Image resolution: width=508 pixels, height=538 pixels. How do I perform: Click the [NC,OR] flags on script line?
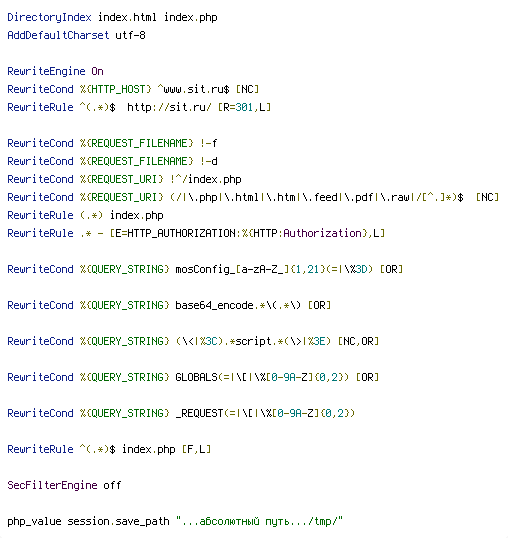pos(358,341)
